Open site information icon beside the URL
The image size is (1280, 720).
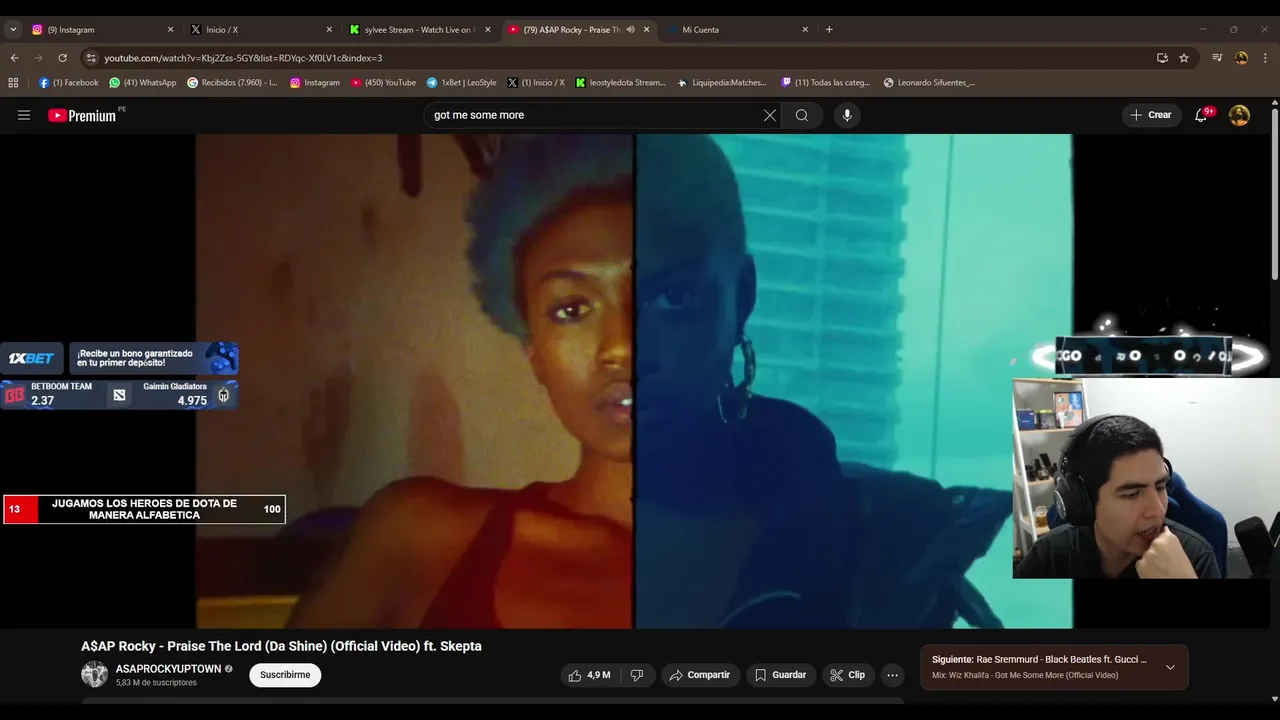91,58
